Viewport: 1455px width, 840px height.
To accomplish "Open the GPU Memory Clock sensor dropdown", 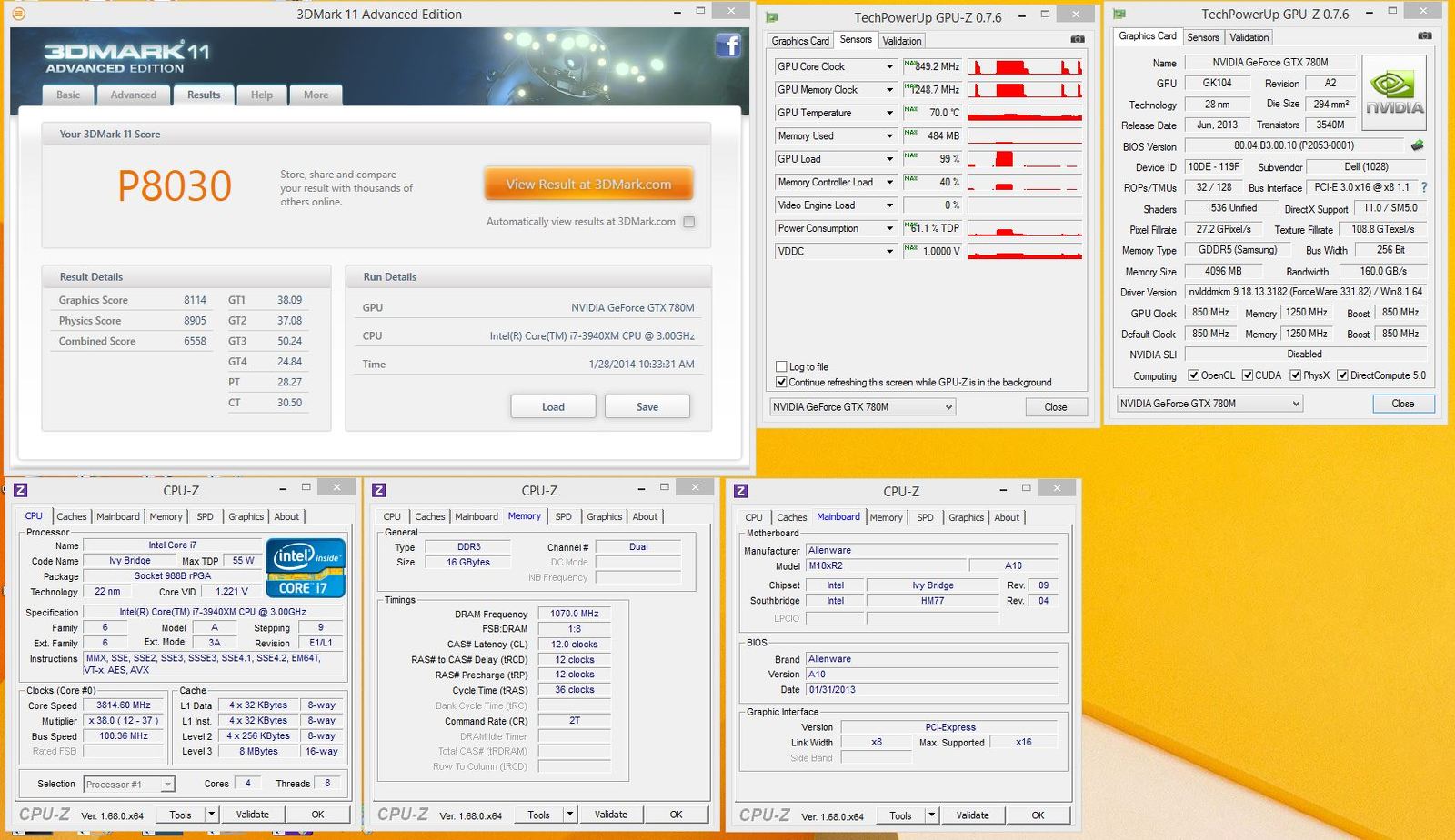I will (889, 90).
